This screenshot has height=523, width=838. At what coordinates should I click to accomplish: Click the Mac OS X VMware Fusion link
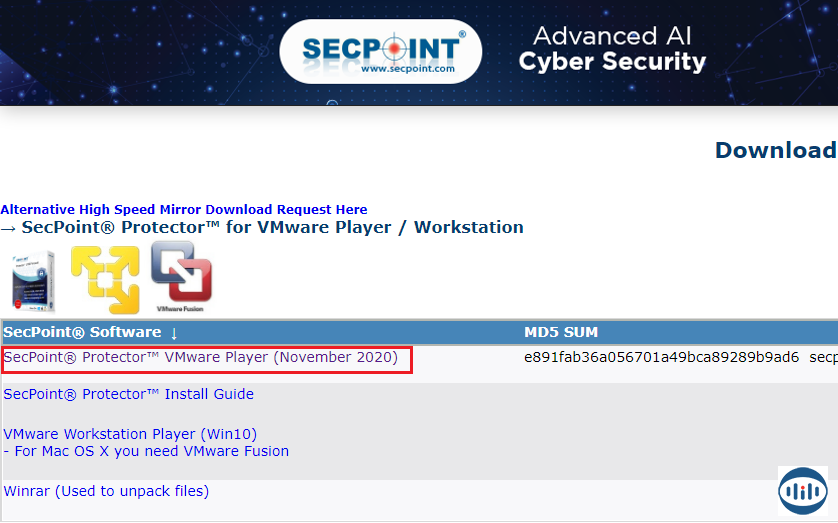pos(146,451)
